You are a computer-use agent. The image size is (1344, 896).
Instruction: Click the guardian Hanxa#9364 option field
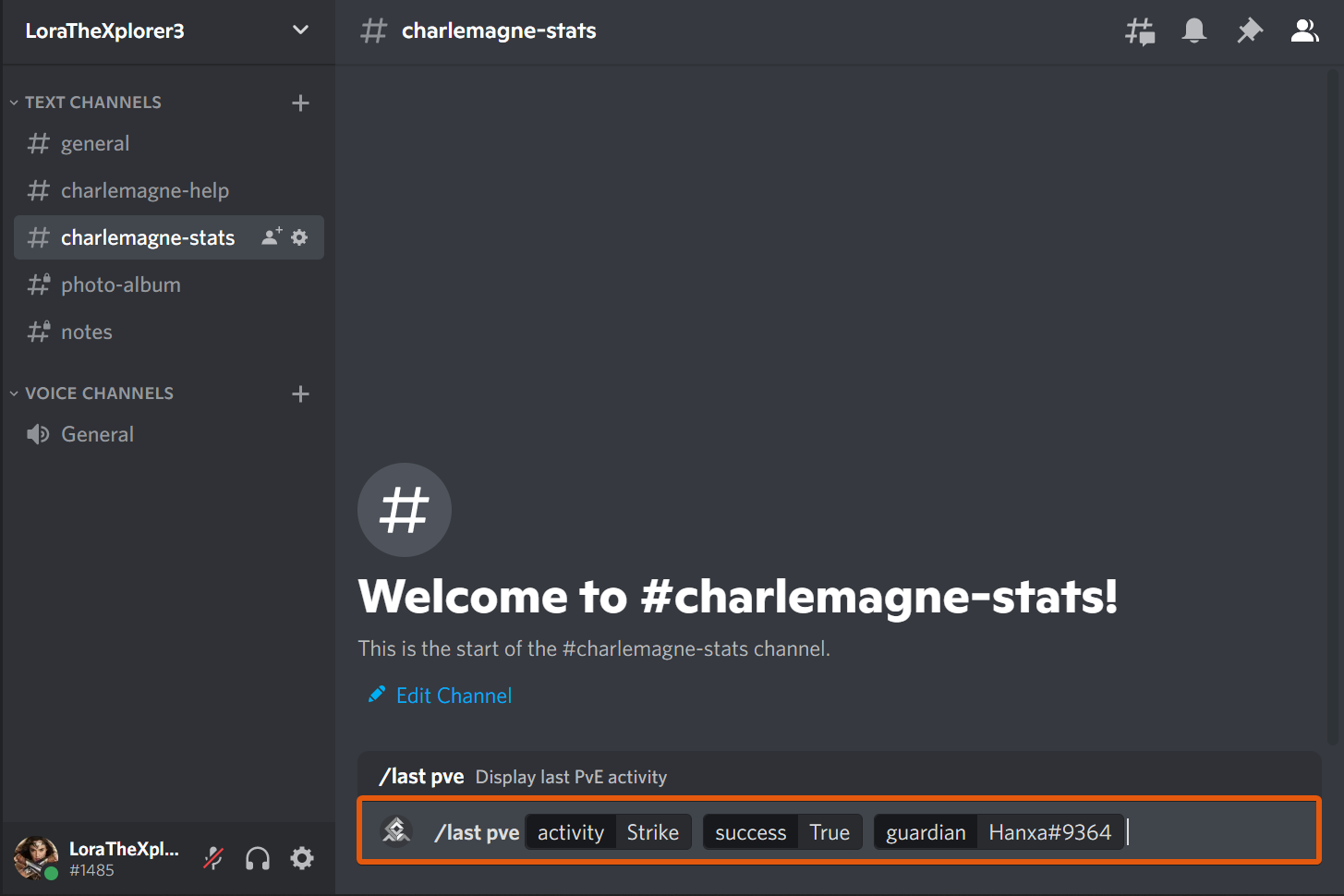999,832
